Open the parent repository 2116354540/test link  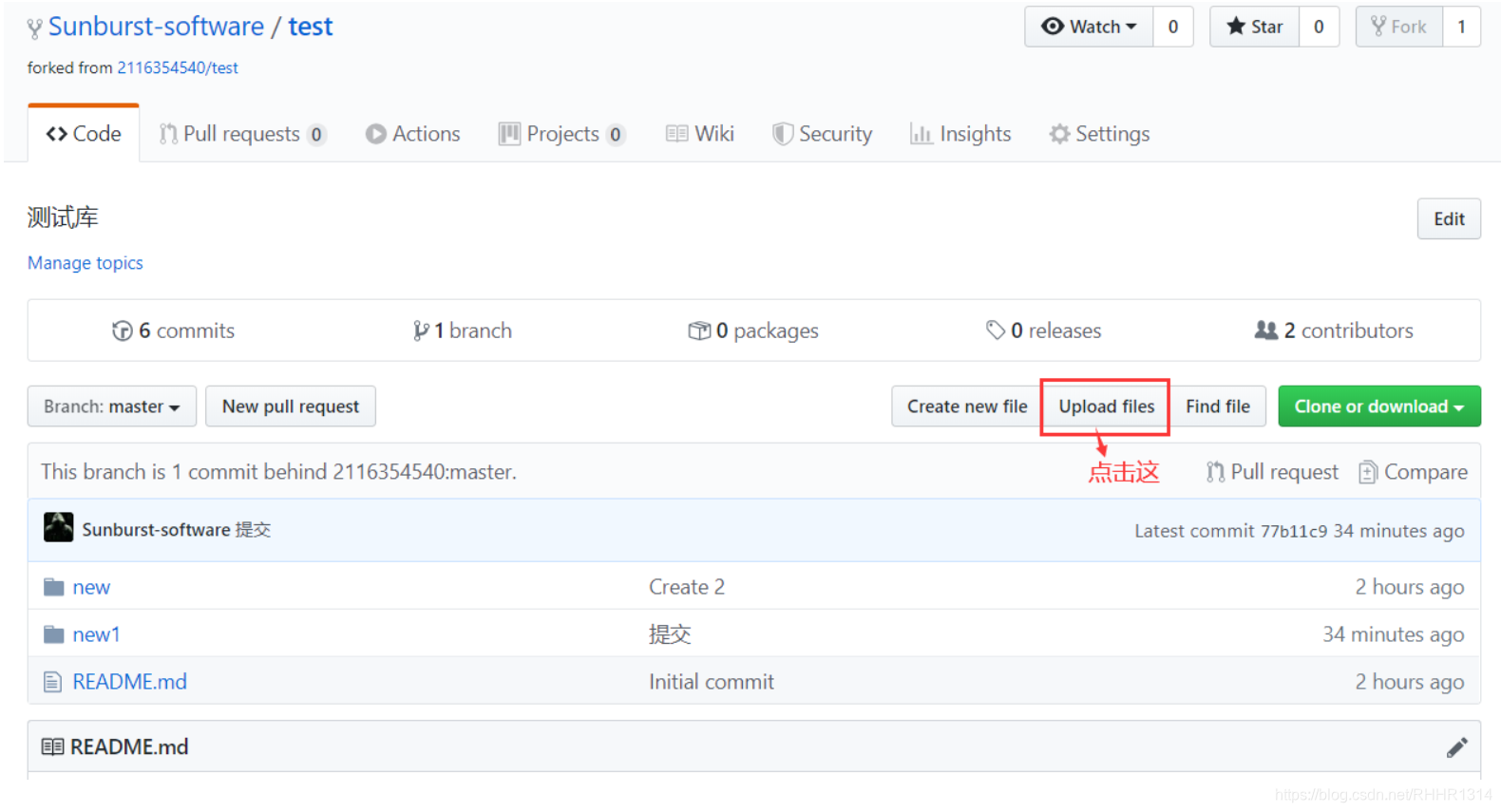tap(178, 67)
